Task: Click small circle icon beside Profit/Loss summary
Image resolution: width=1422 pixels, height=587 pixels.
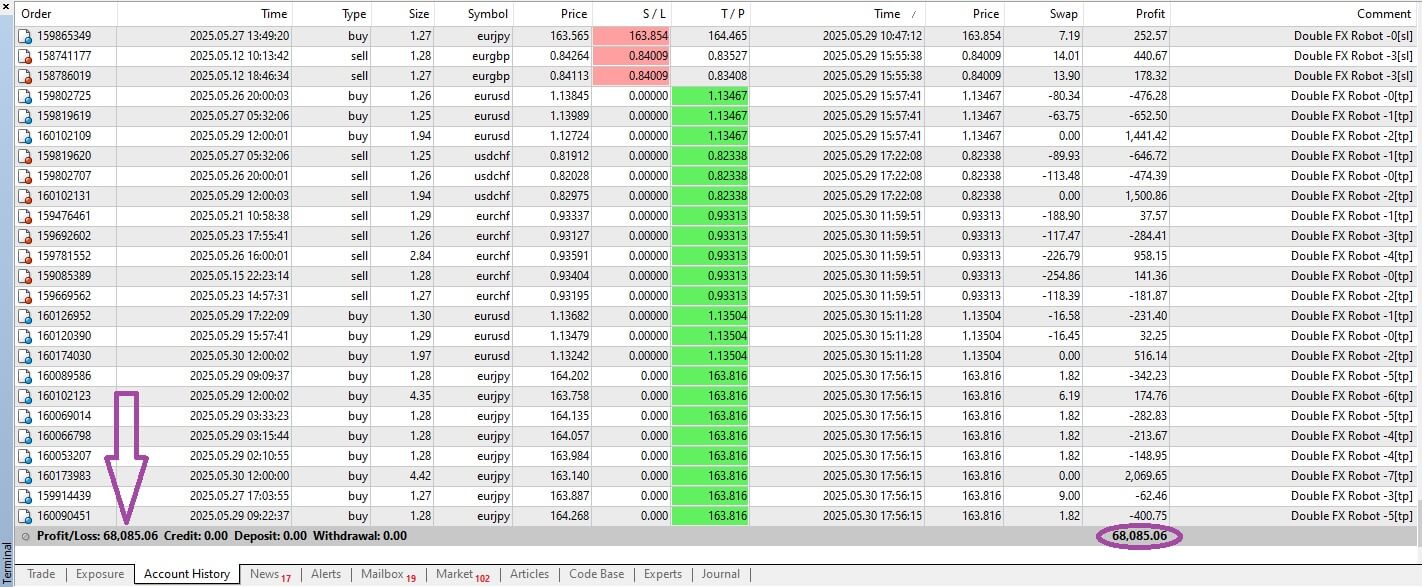Action: pyautogui.click(x=26, y=536)
